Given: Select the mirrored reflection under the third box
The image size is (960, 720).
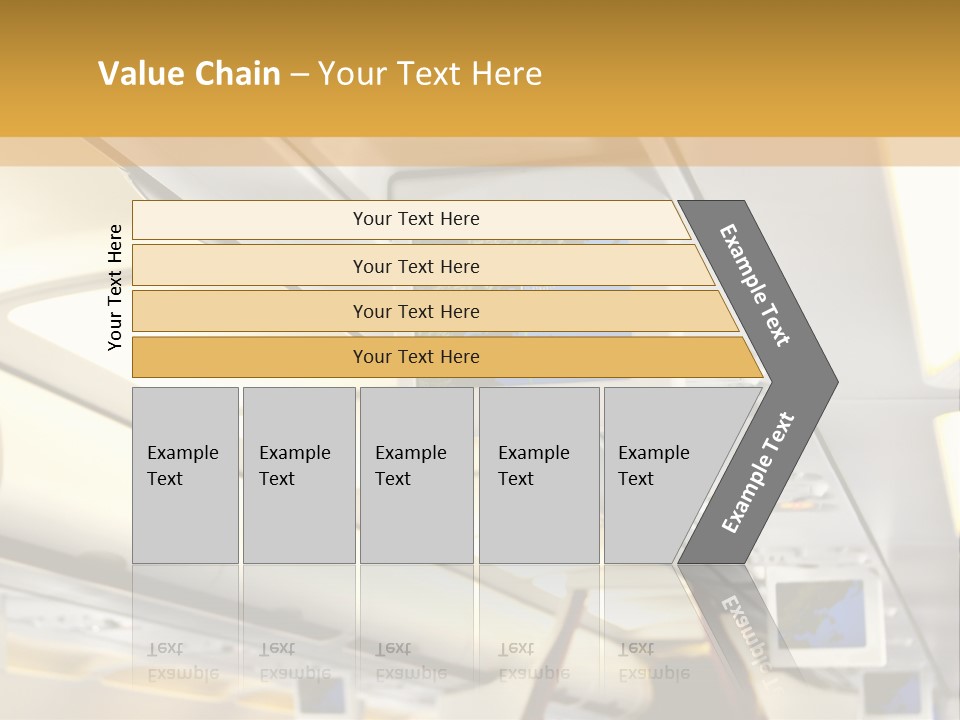Looking at the screenshot, I should [x=416, y=640].
